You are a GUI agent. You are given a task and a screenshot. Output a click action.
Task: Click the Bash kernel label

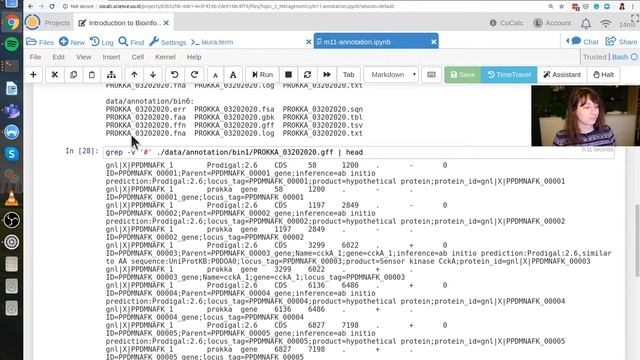click(620, 57)
